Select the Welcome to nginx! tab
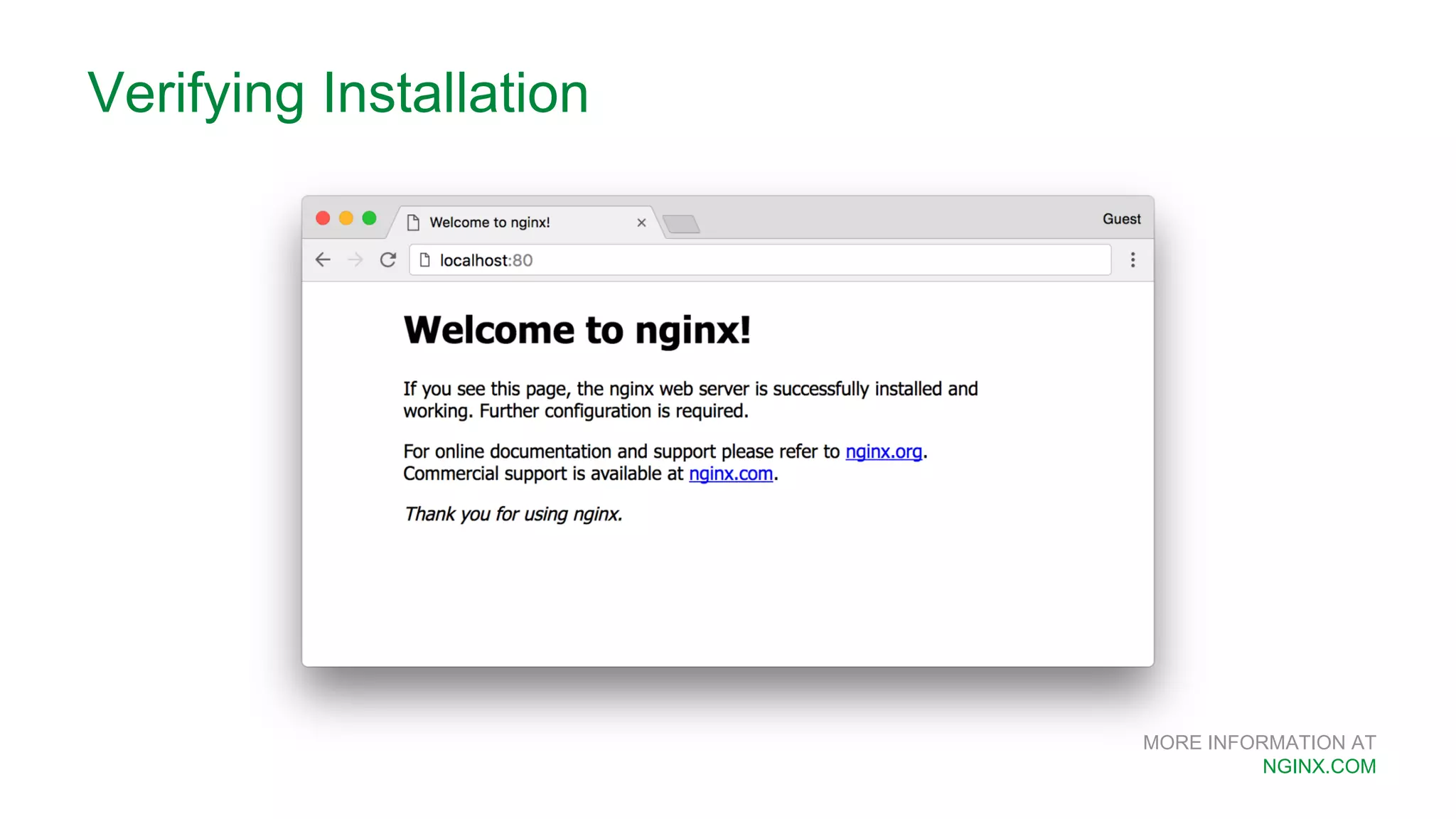 click(526, 223)
